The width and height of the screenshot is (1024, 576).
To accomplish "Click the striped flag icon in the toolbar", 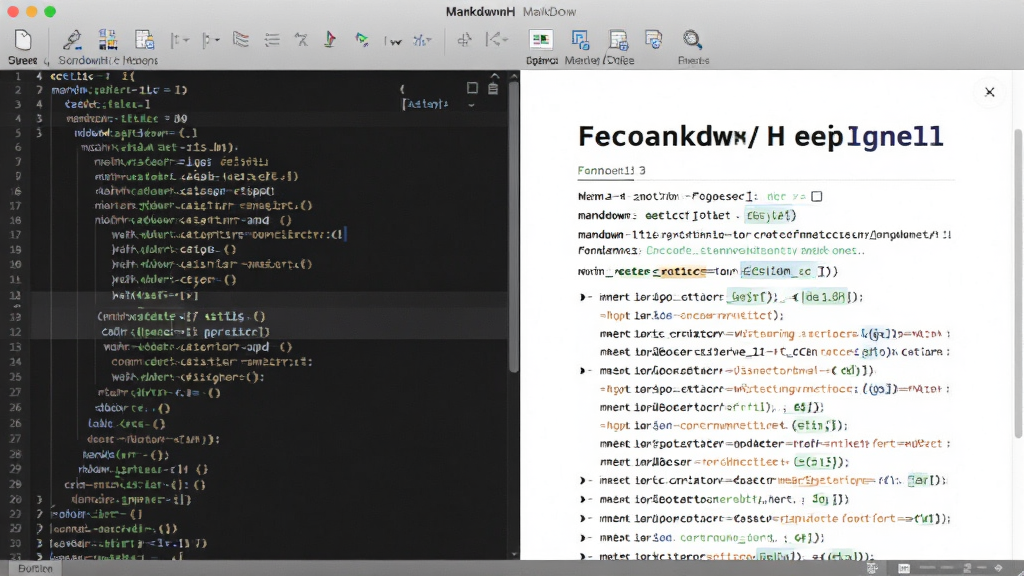I will pos(240,40).
